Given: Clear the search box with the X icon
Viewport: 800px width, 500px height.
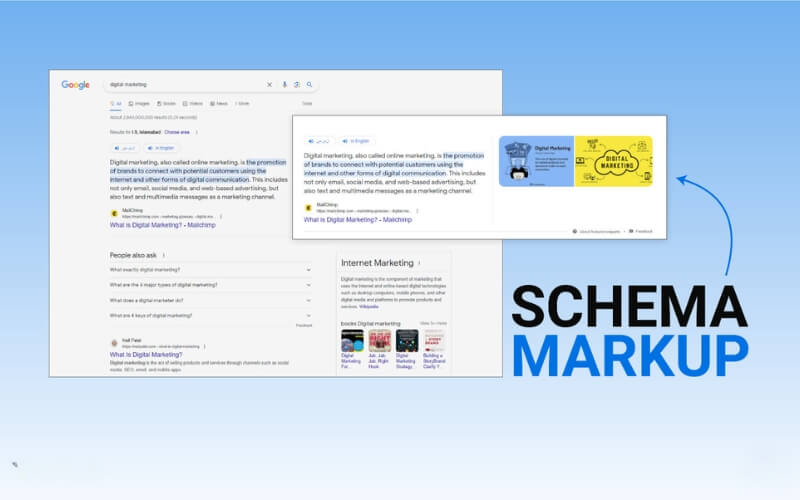Looking at the screenshot, I should (x=269, y=85).
